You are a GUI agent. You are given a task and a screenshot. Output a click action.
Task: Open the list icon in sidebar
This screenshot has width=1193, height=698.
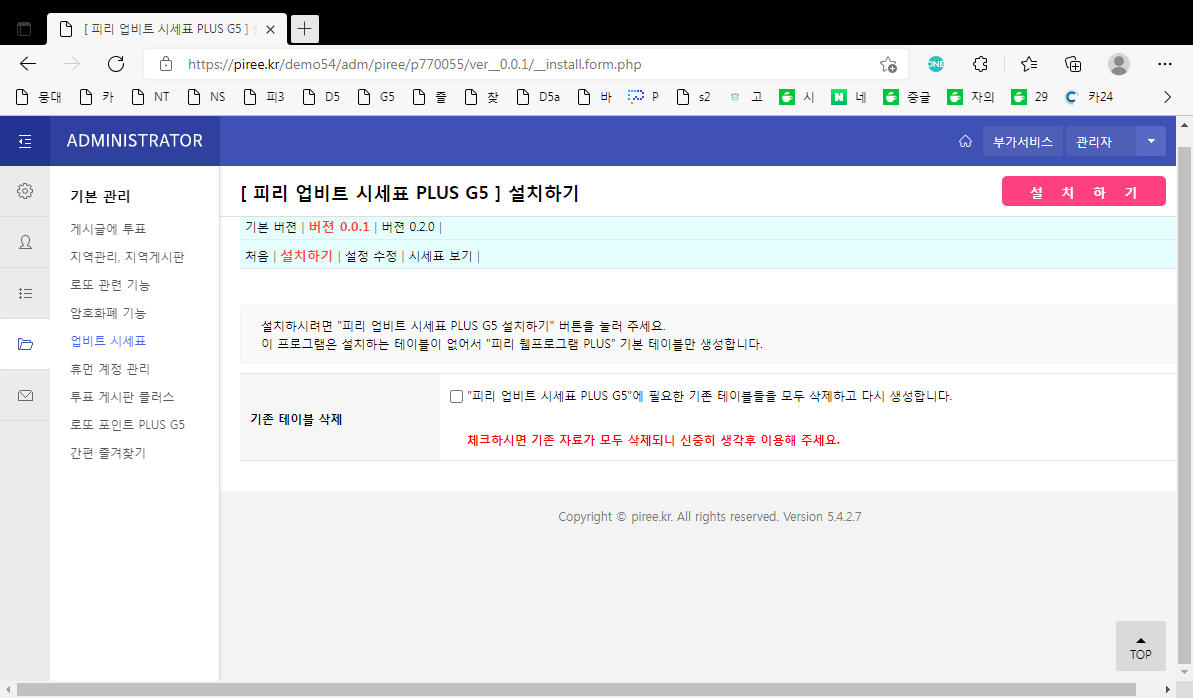[25, 293]
